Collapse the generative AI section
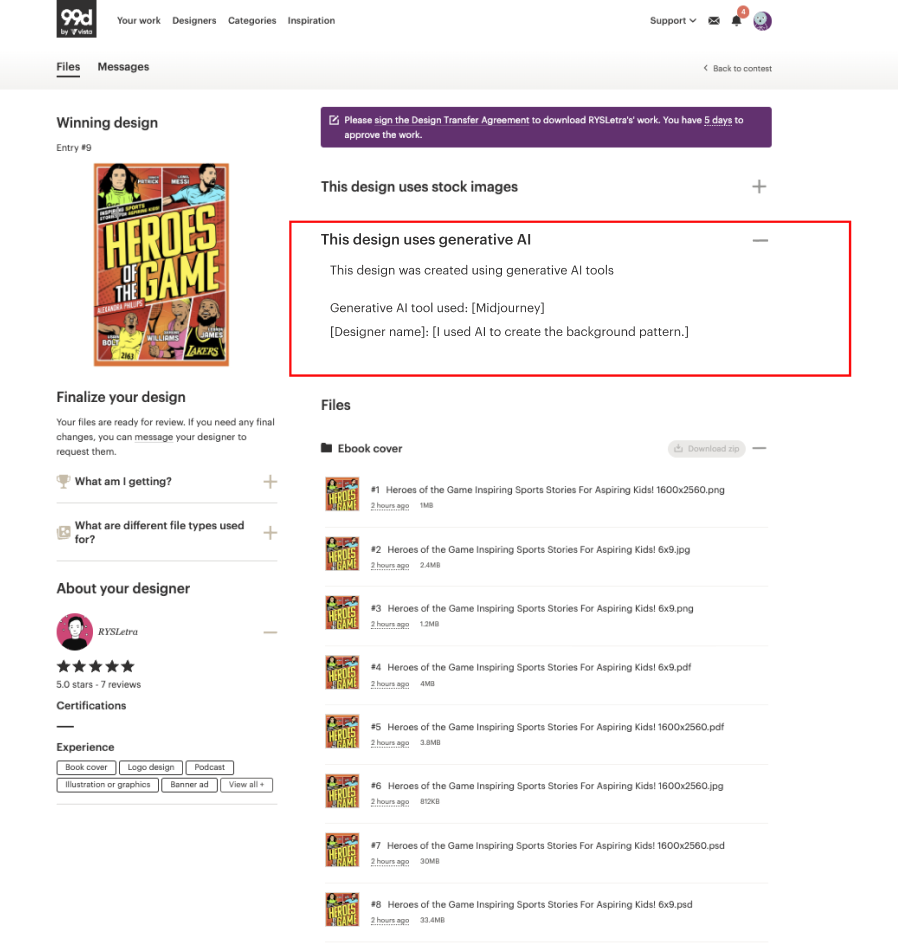Viewport: 898px width, 946px height. click(x=760, y=240)
